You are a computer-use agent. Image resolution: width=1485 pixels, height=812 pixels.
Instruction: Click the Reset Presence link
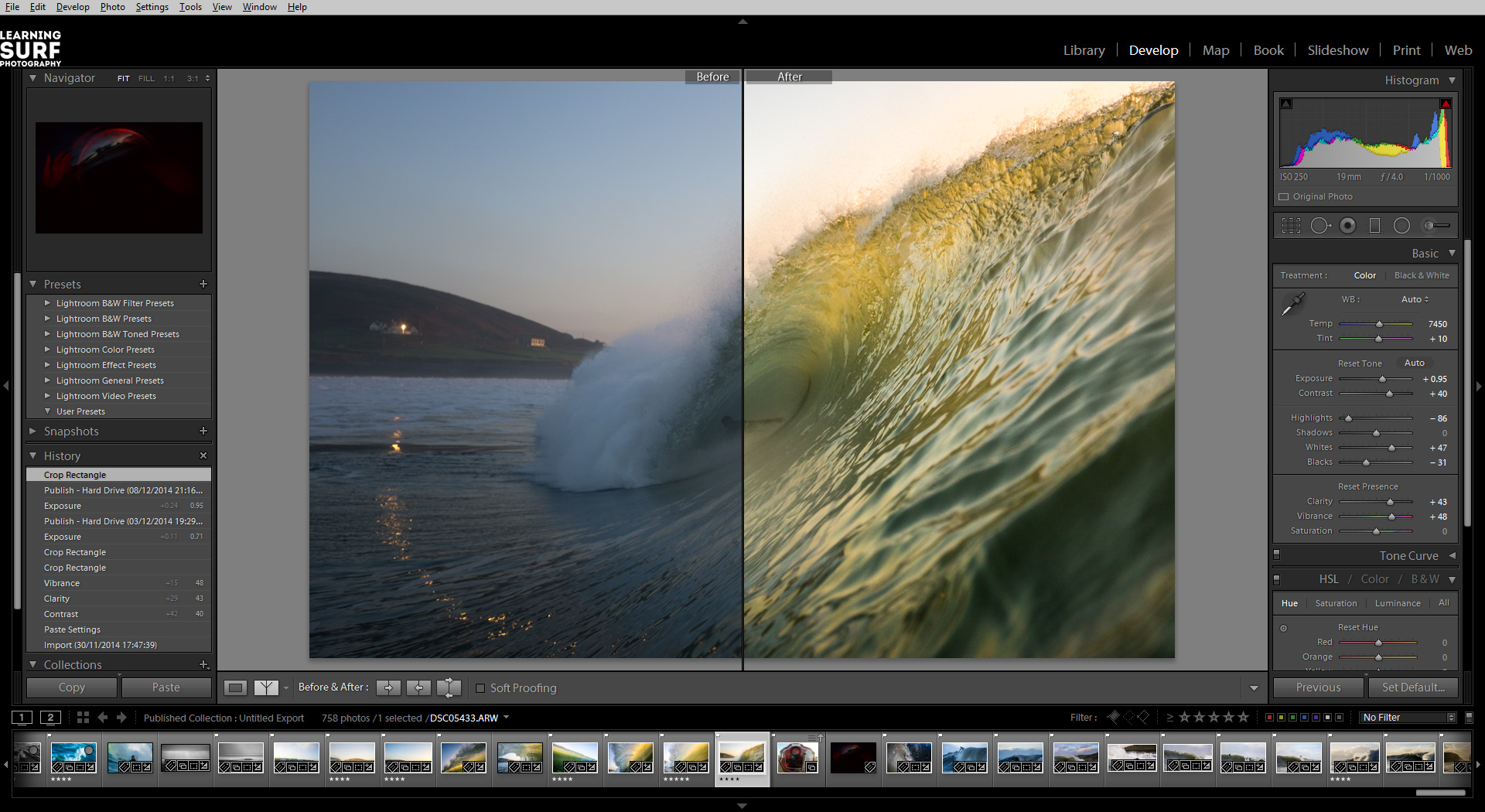click(1367, 486)
